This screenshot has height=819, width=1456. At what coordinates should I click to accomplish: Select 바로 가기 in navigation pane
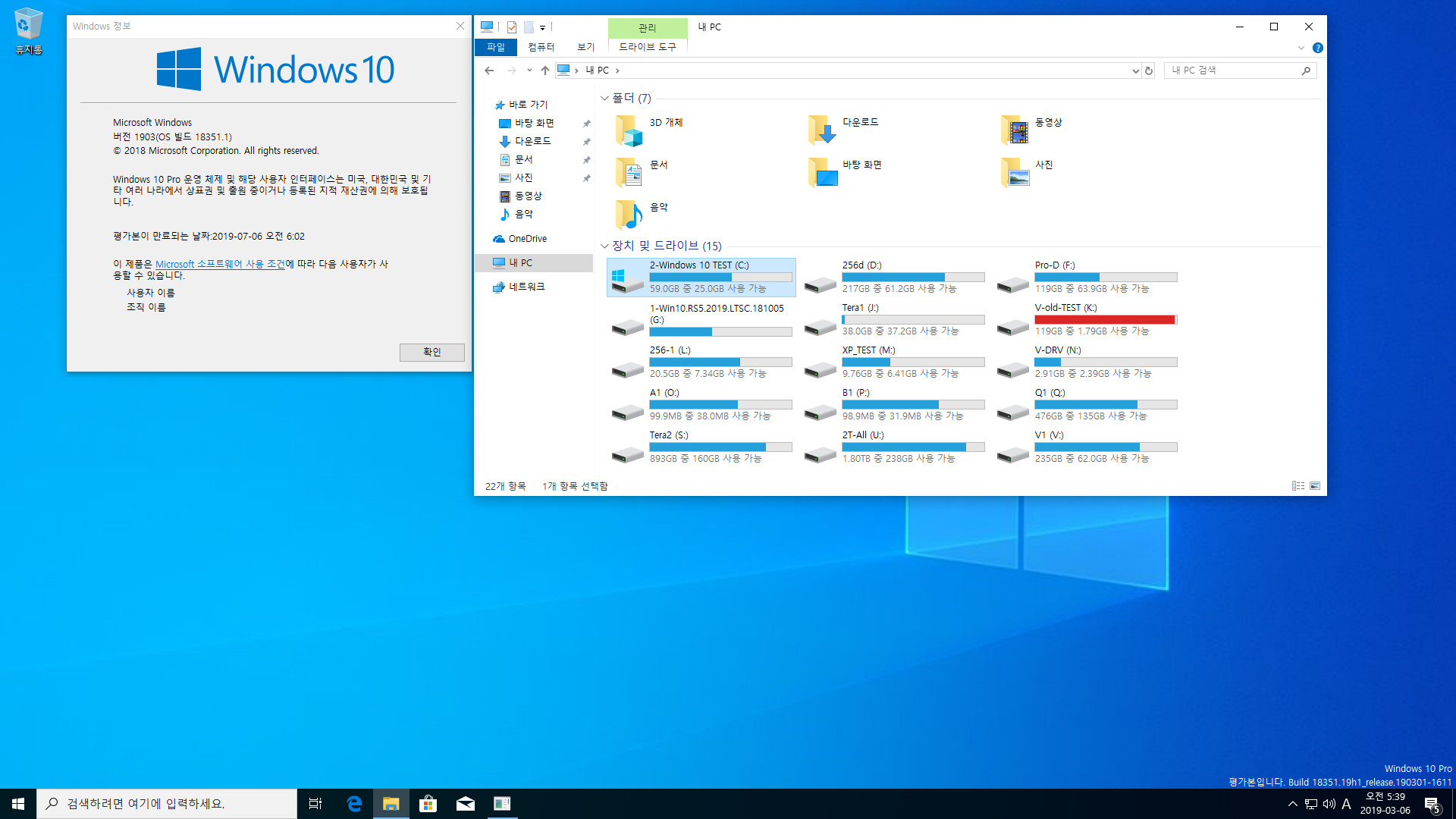[528, 105]
